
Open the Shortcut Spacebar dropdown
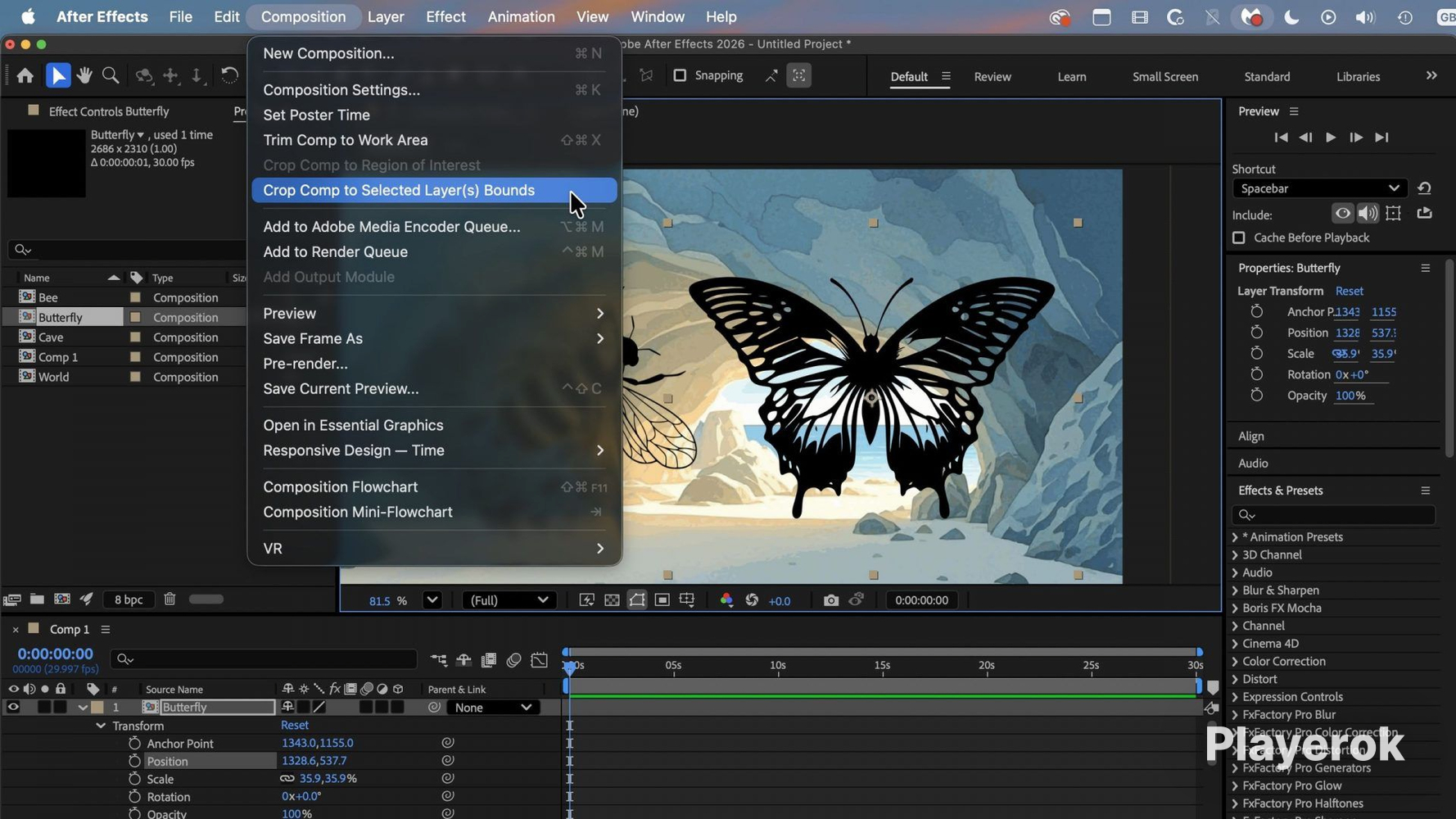(x=1320, y=188)
